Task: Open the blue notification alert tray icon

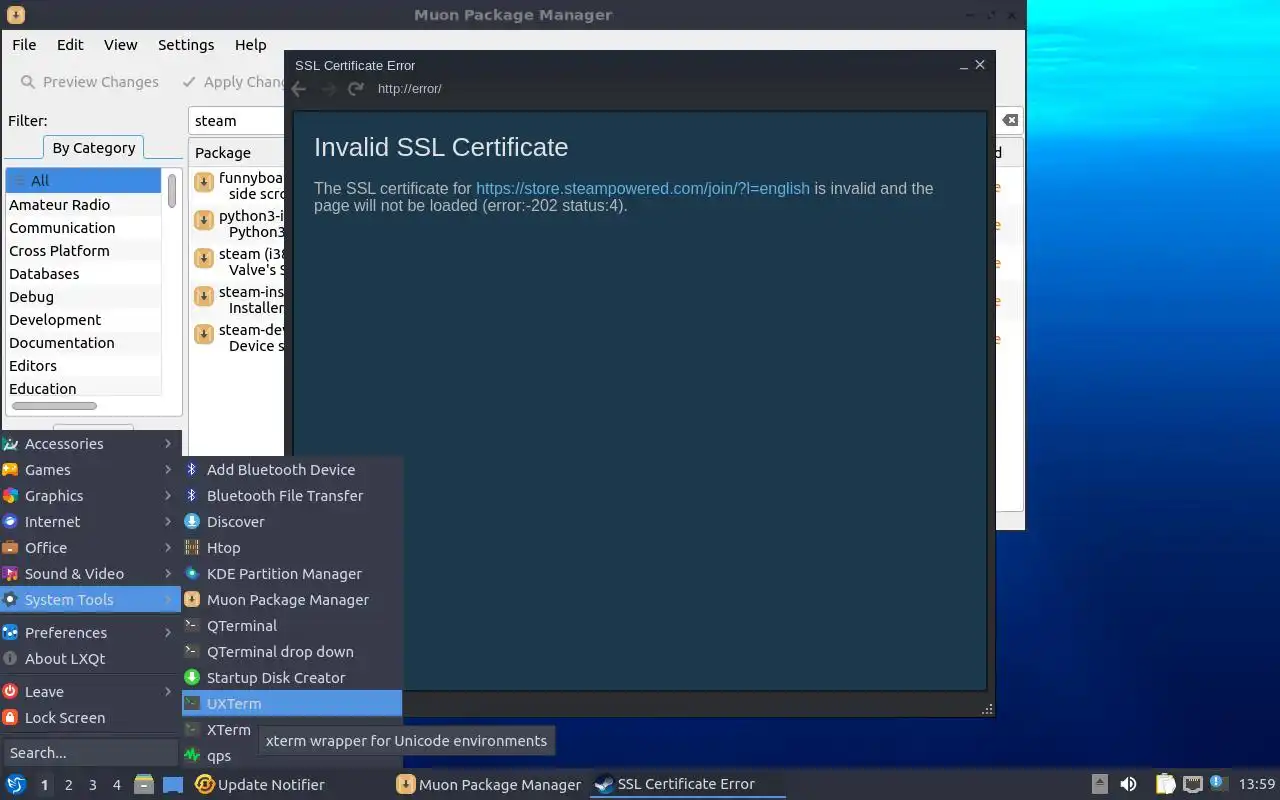Action: [1218, 783]
